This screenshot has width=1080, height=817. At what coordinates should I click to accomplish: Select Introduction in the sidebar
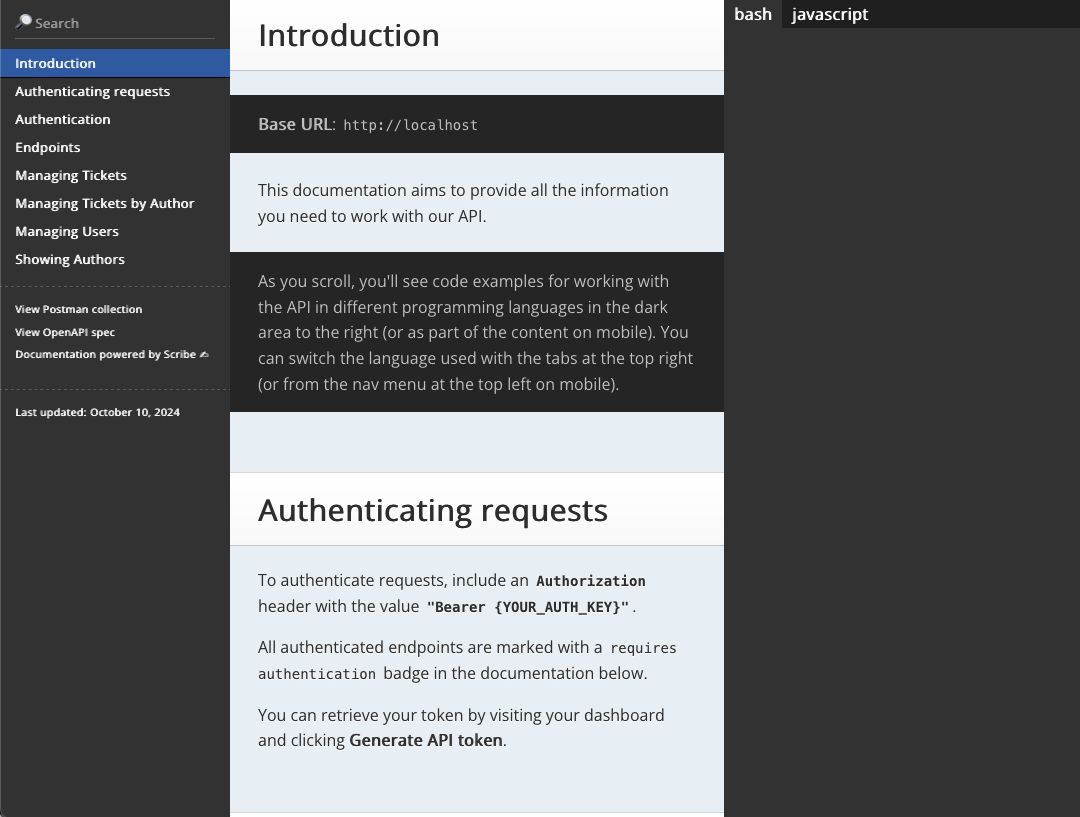click(x=55, y=63)
